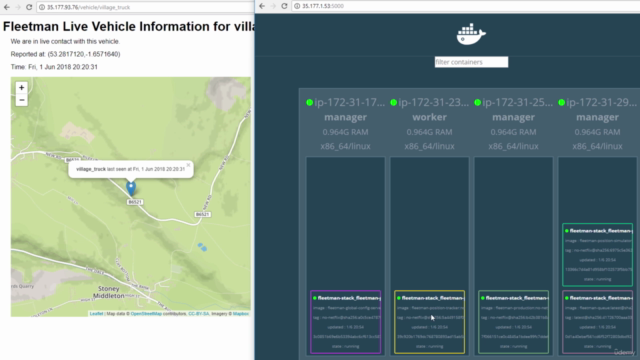The width and height of the screenshot is (640, 360).
Task: Reload the Docker visualizer page
Action: (x=284, y=6)
